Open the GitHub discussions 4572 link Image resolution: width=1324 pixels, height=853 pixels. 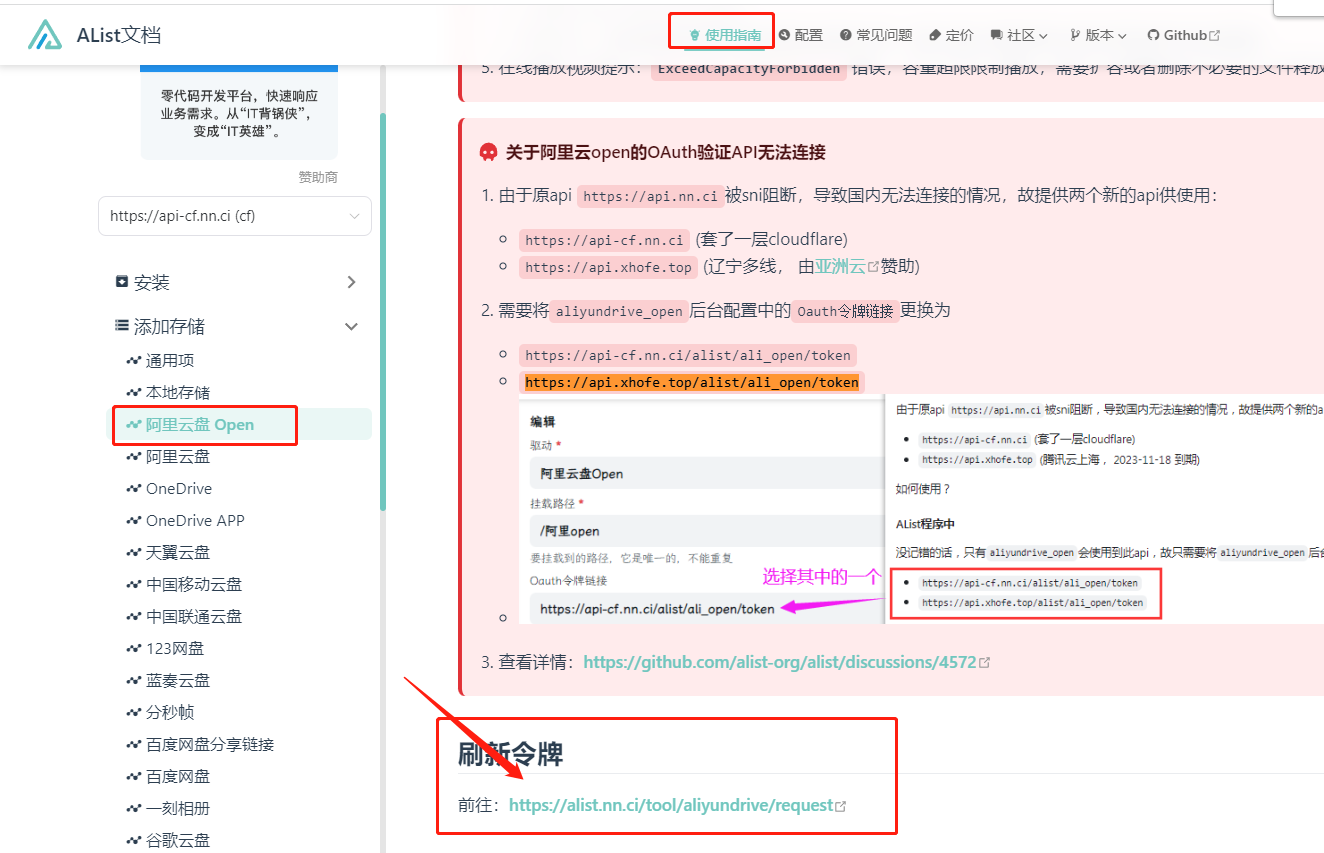pyautogui.click(x=780, y=662)
